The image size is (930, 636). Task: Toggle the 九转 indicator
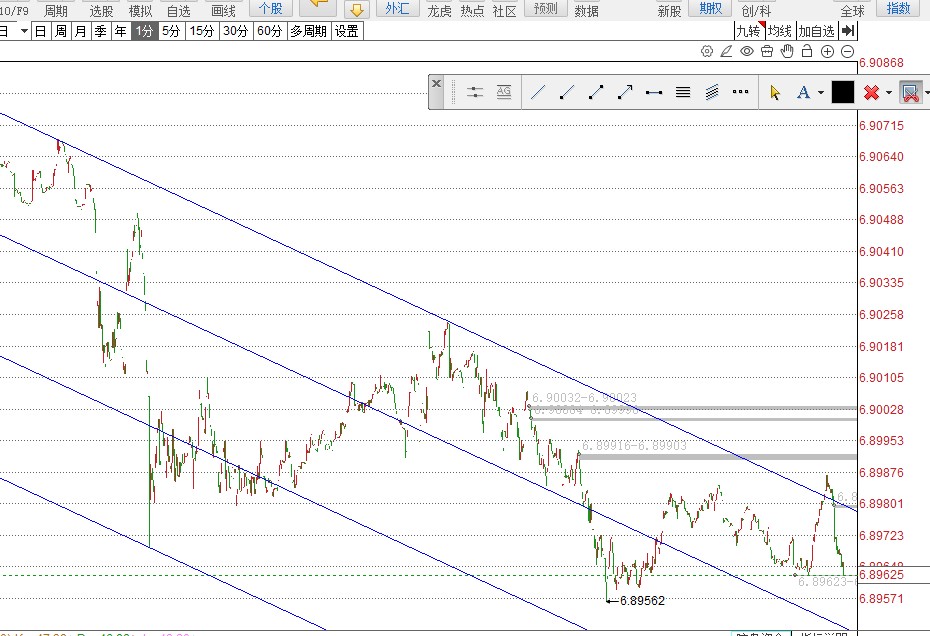(x=749, y=31)
